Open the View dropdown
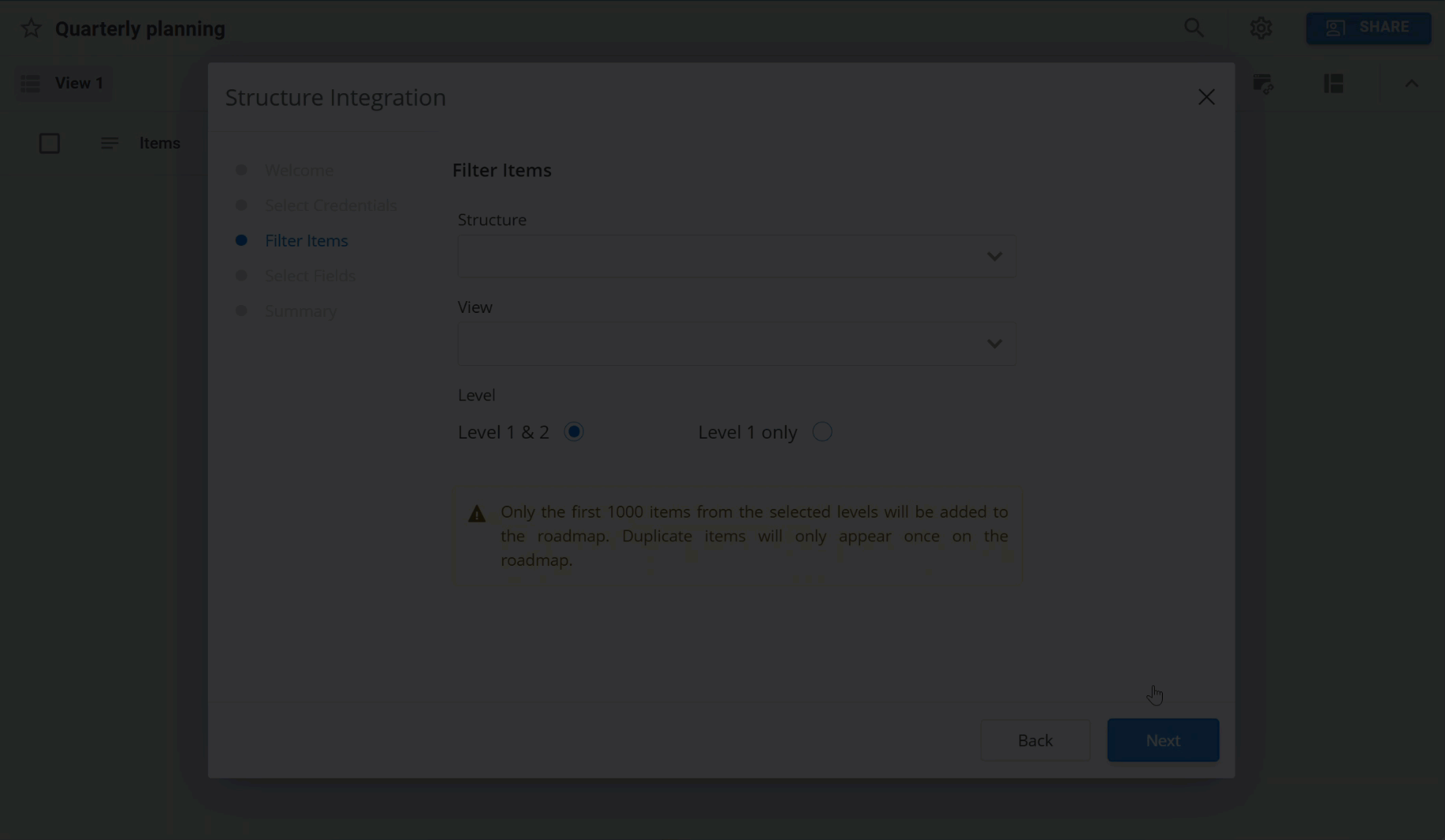 737,344
